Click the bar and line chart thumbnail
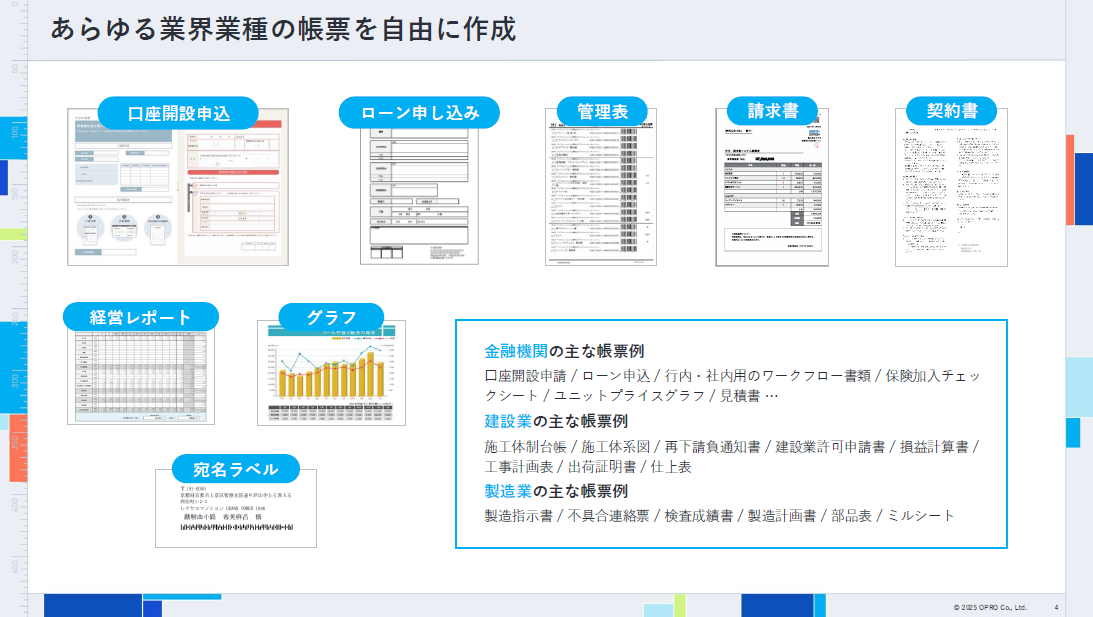Image resolution: width=1093 pixels, height=617 pixels. pyautogui.click(x=331, y=375)
